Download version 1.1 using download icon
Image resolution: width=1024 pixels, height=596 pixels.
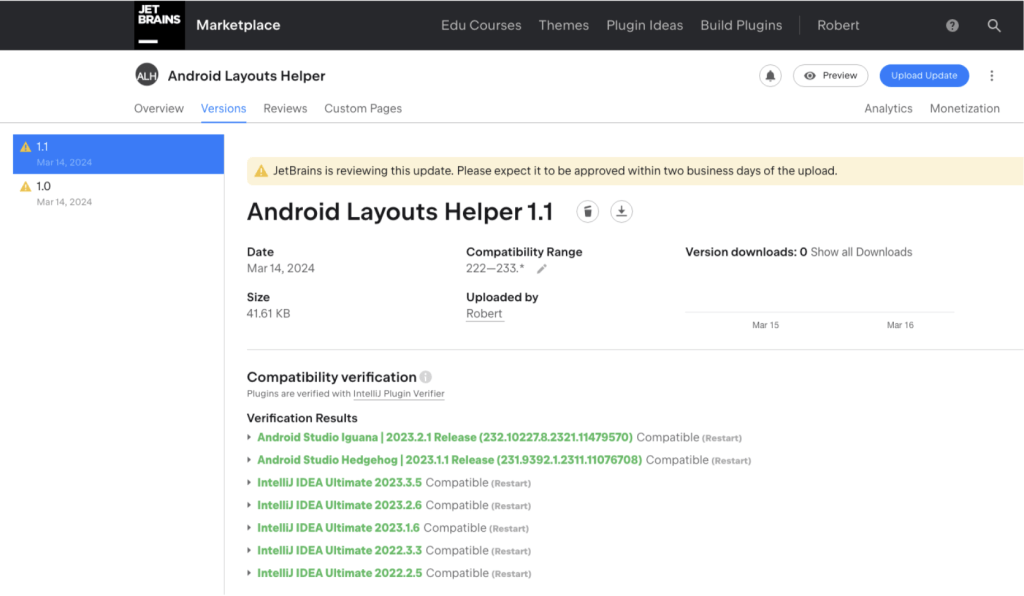pos(621,212)
